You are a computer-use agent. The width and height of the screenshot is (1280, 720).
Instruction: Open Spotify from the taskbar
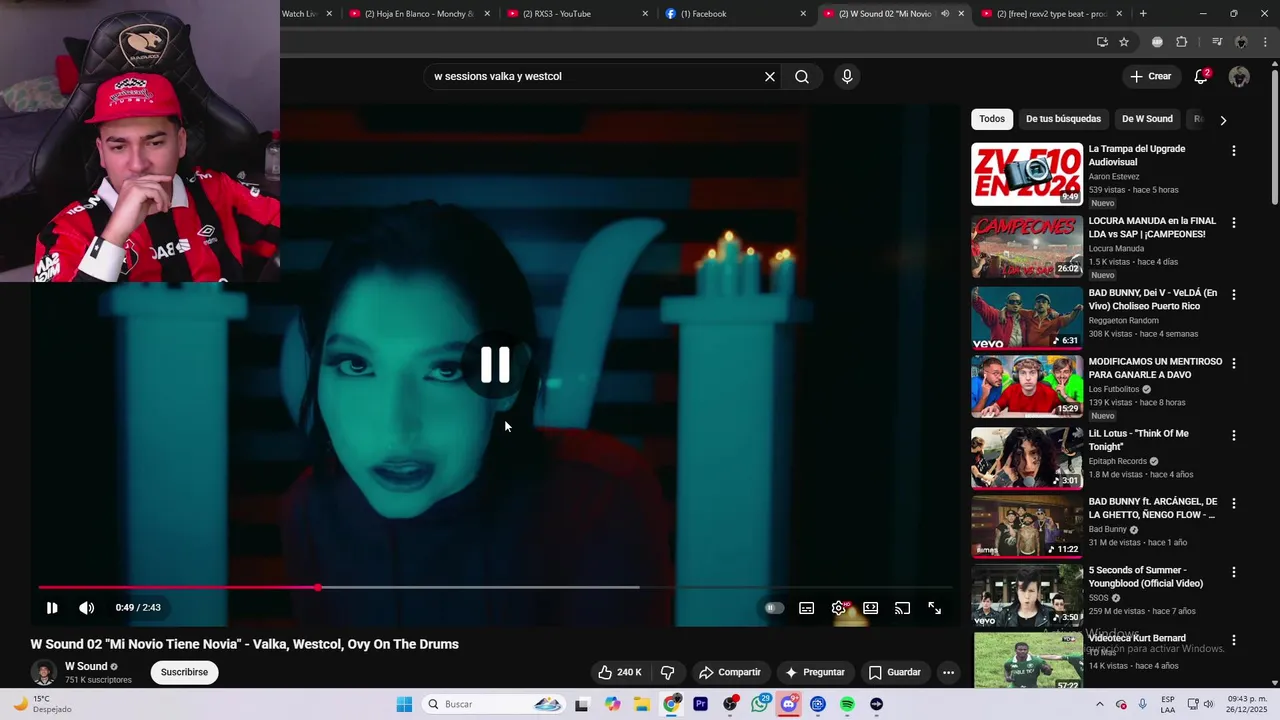[847, 704]
